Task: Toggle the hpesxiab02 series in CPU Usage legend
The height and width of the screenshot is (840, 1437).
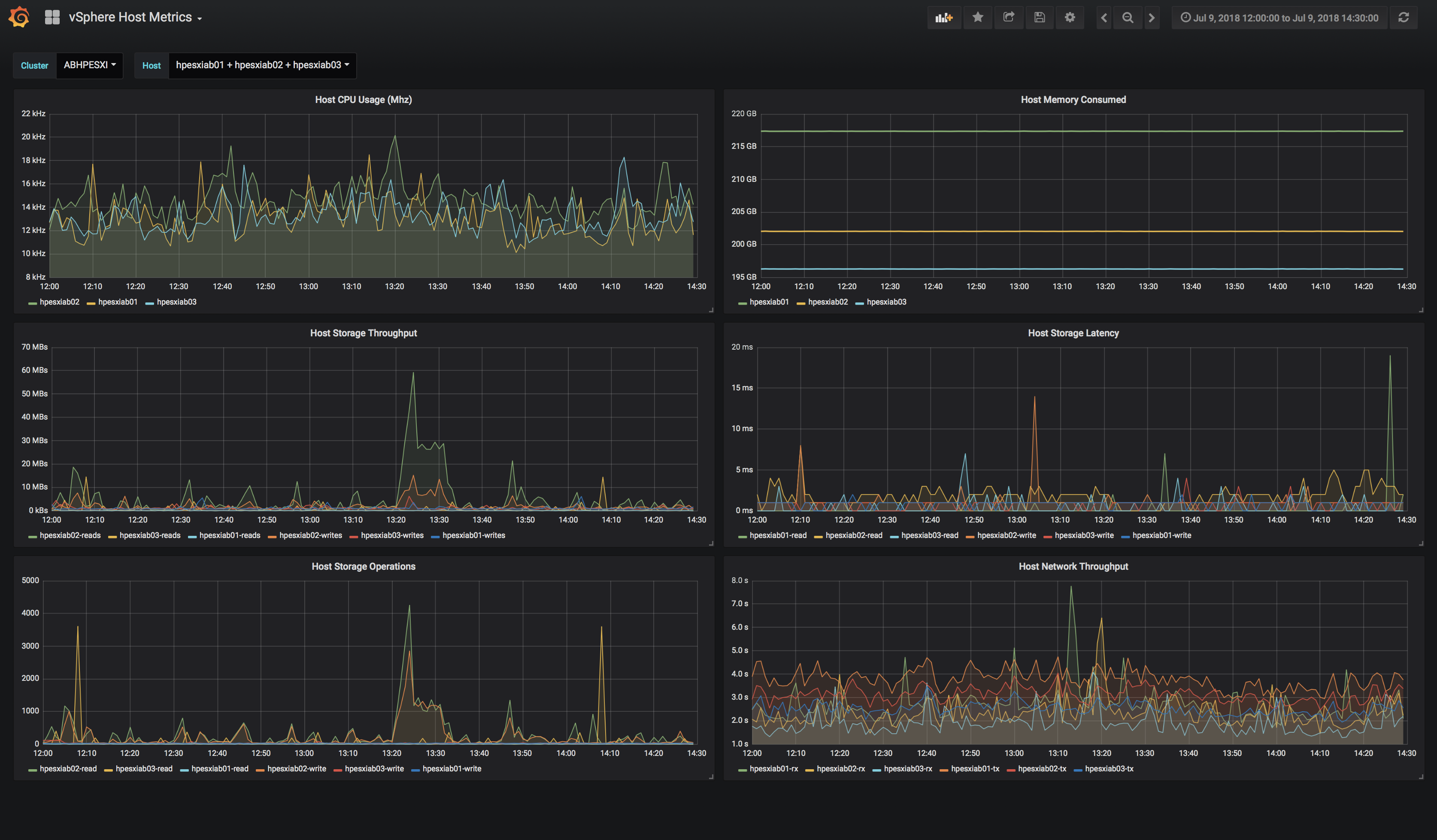Action: point(59,302)
